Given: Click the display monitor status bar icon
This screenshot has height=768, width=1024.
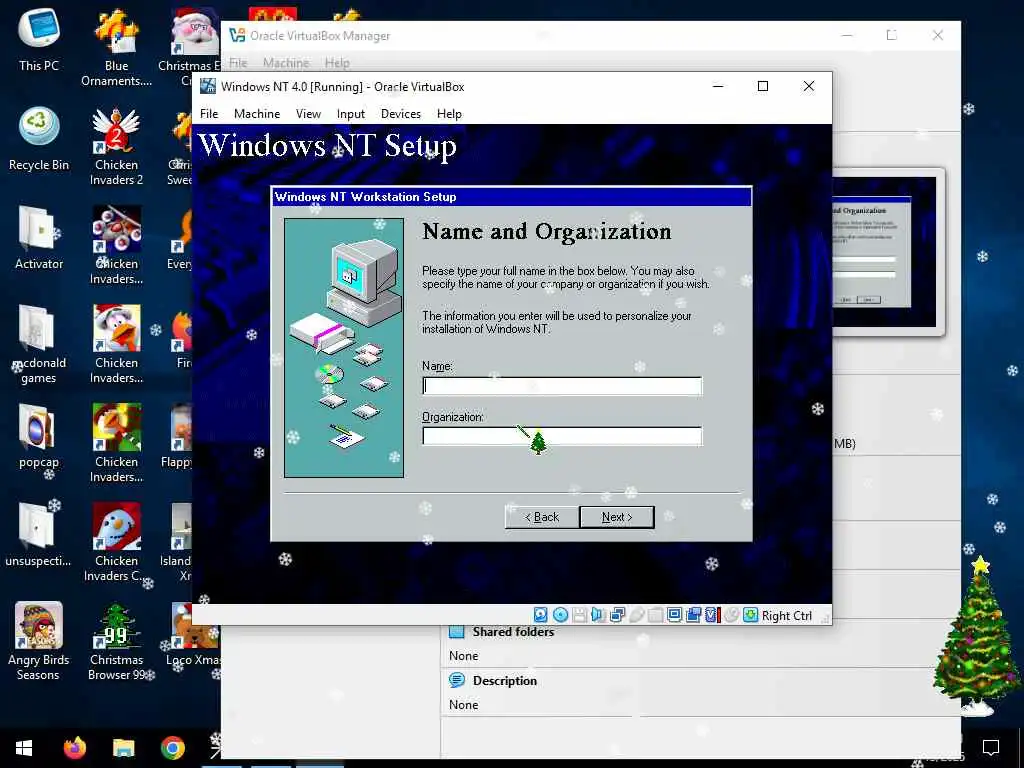Looking at the screenshot, I should tap(675, 615).
